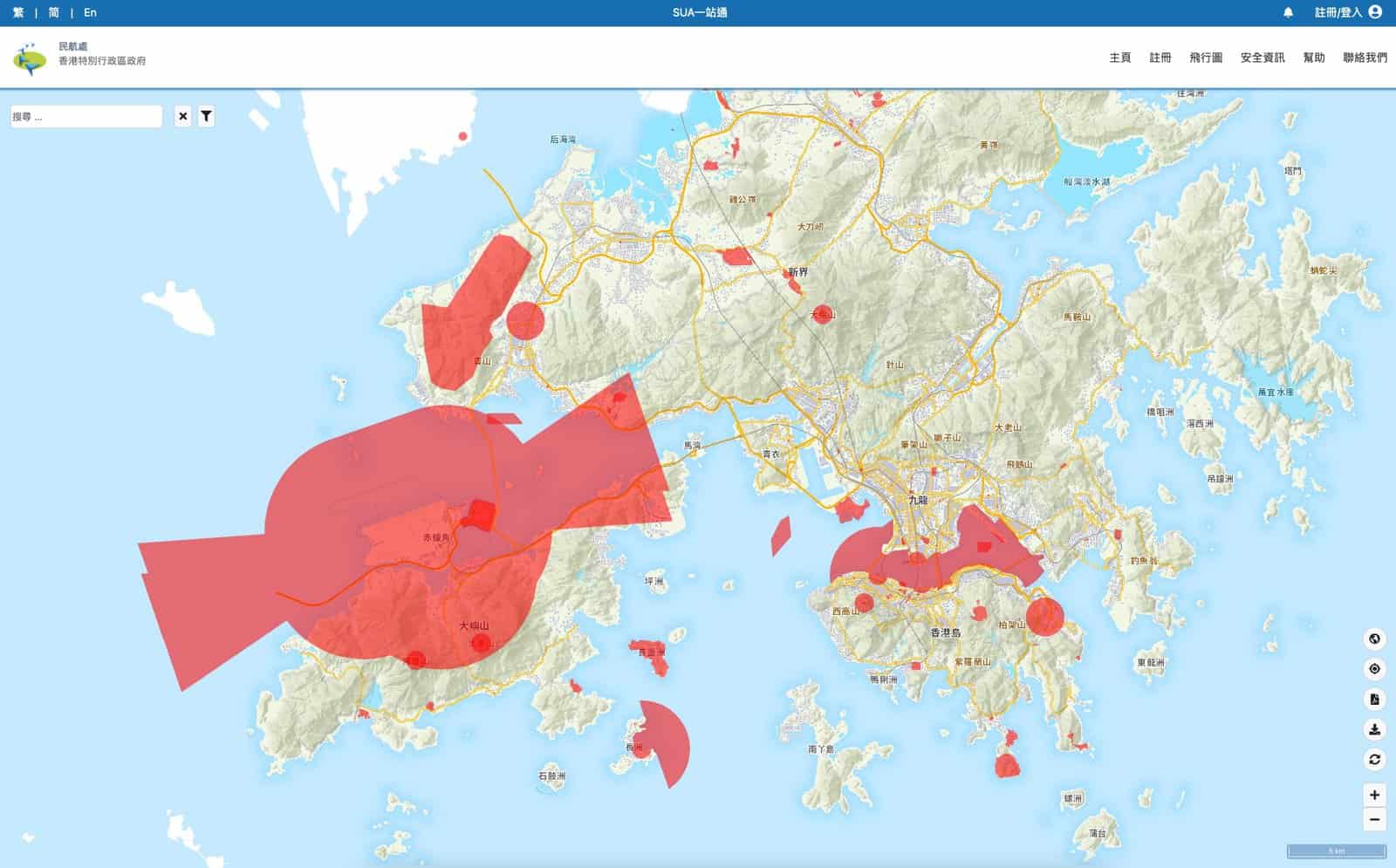Image resolution: width=1396 pixels, height=868 pixels.
Task: Open the 安全資訊 menu
Action: pos(1262,58)
